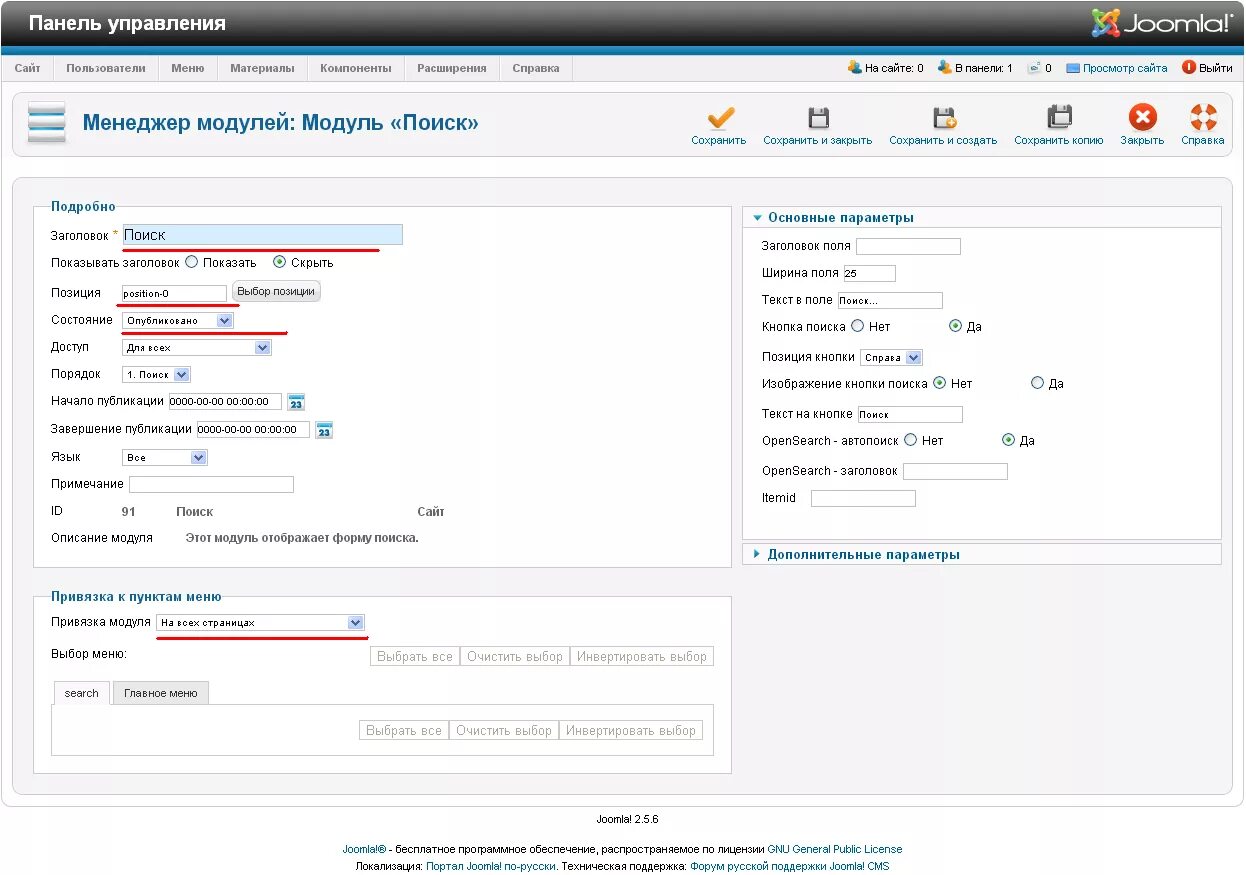Select Показать radio for title display
This screenshot has height=875, width=1246.
click(192, 262)
